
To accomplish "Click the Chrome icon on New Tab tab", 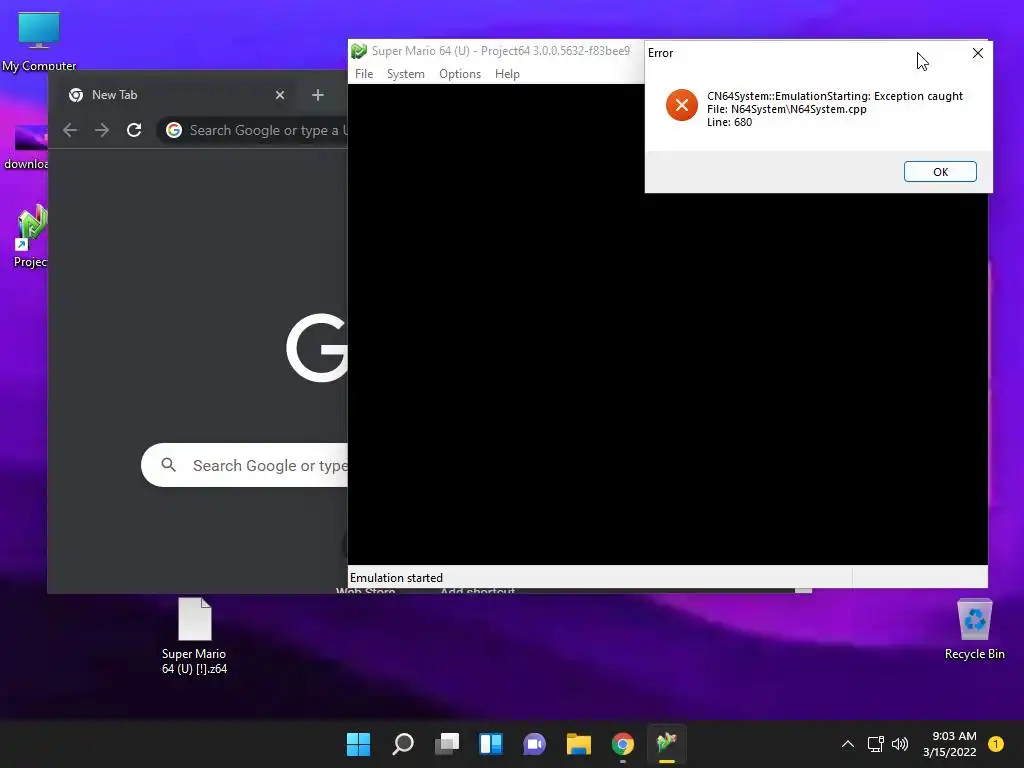I will click(76, 95).
